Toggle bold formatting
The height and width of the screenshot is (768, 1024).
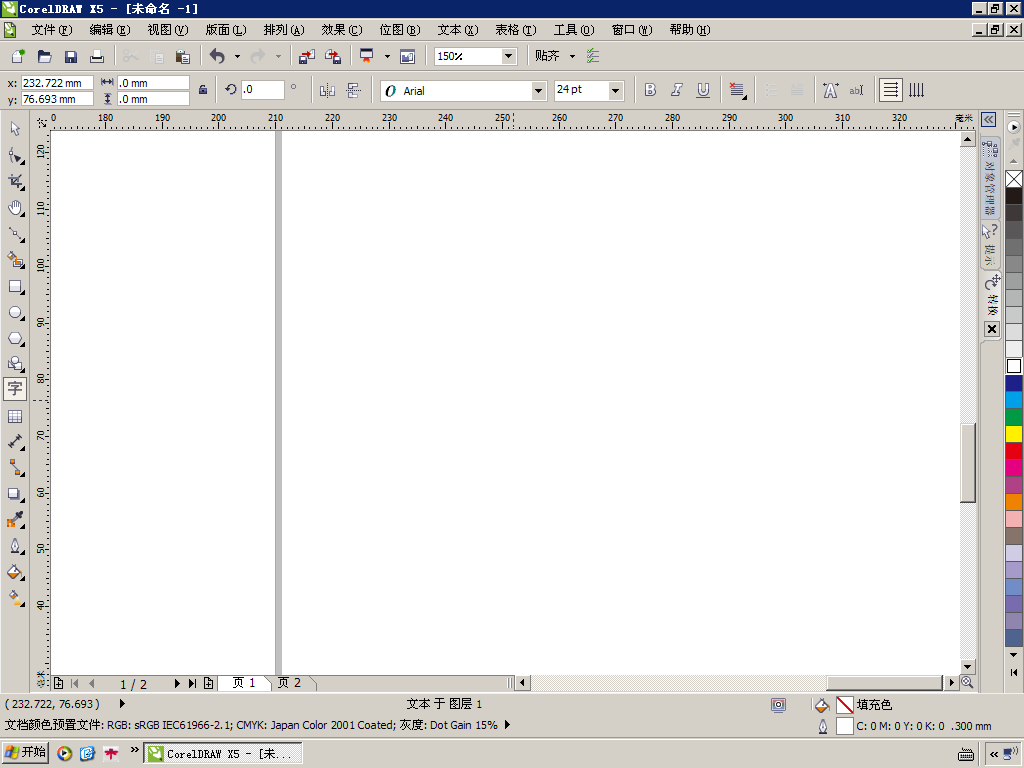pyautogui.click(x=650, y=90)
